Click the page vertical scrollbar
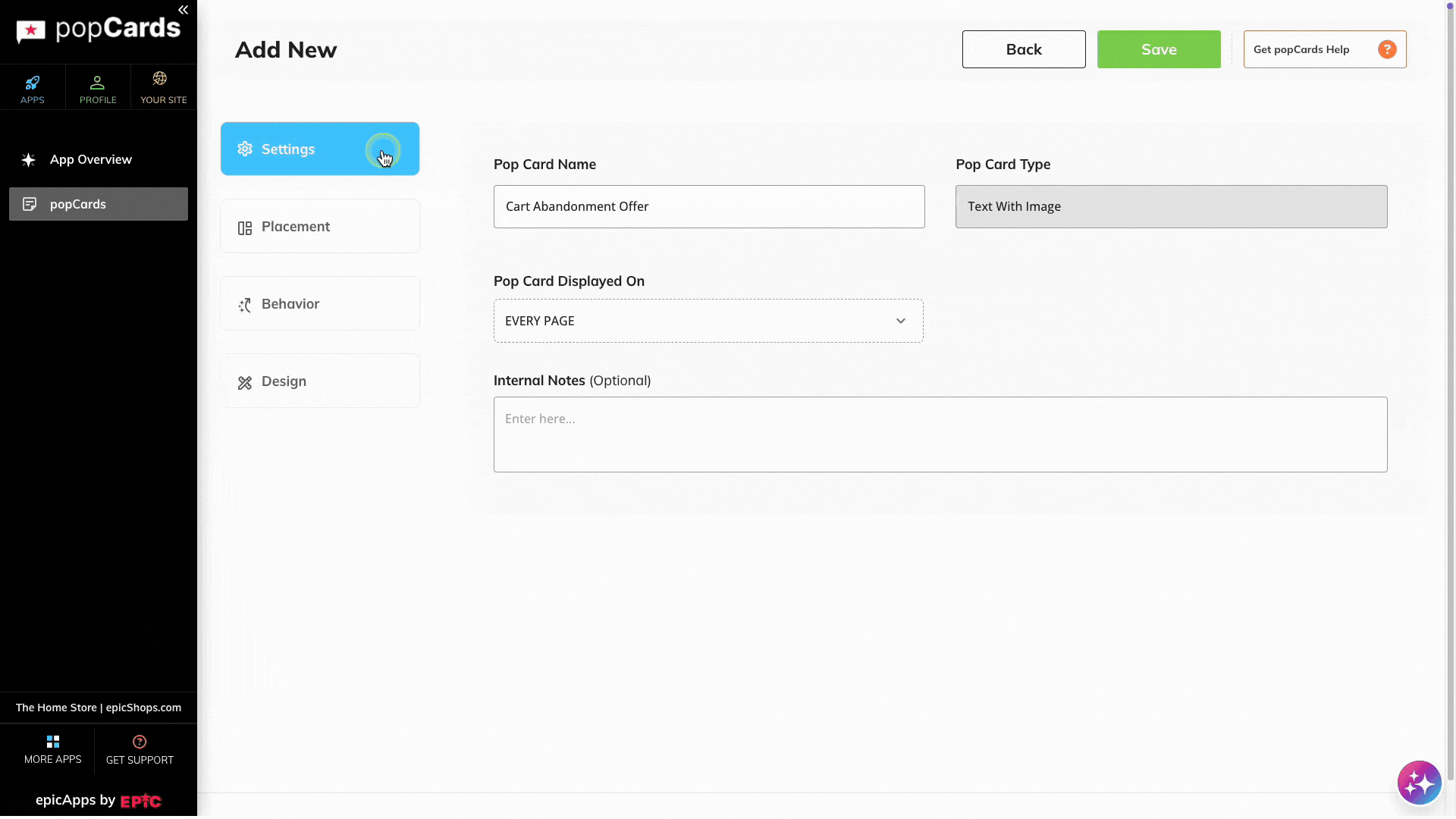The height and width of the screenshot is (819, 1456). click(1451, 391)
